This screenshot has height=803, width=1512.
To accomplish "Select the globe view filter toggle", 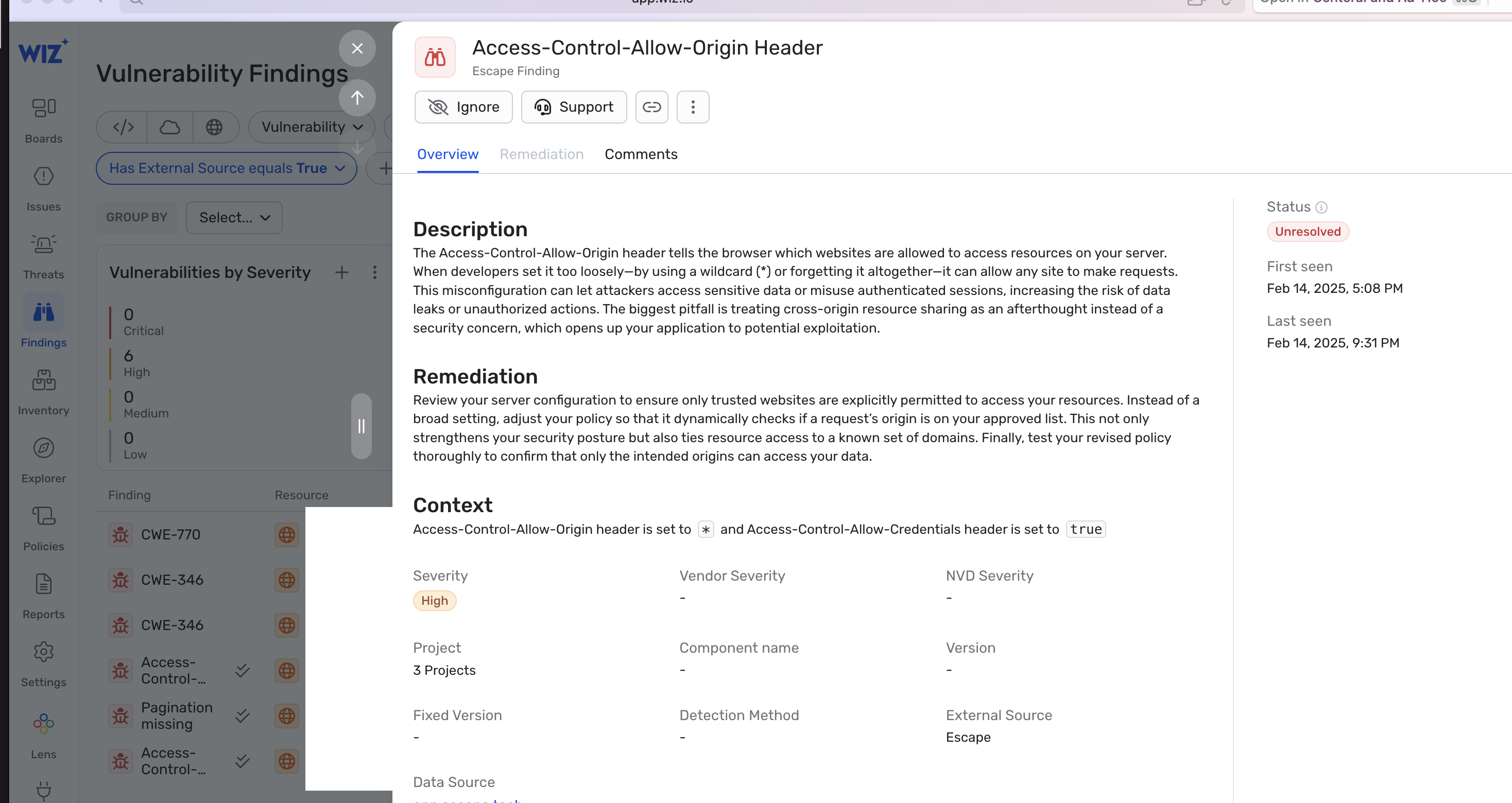I will pyautogui.click(x=214, y=127).
